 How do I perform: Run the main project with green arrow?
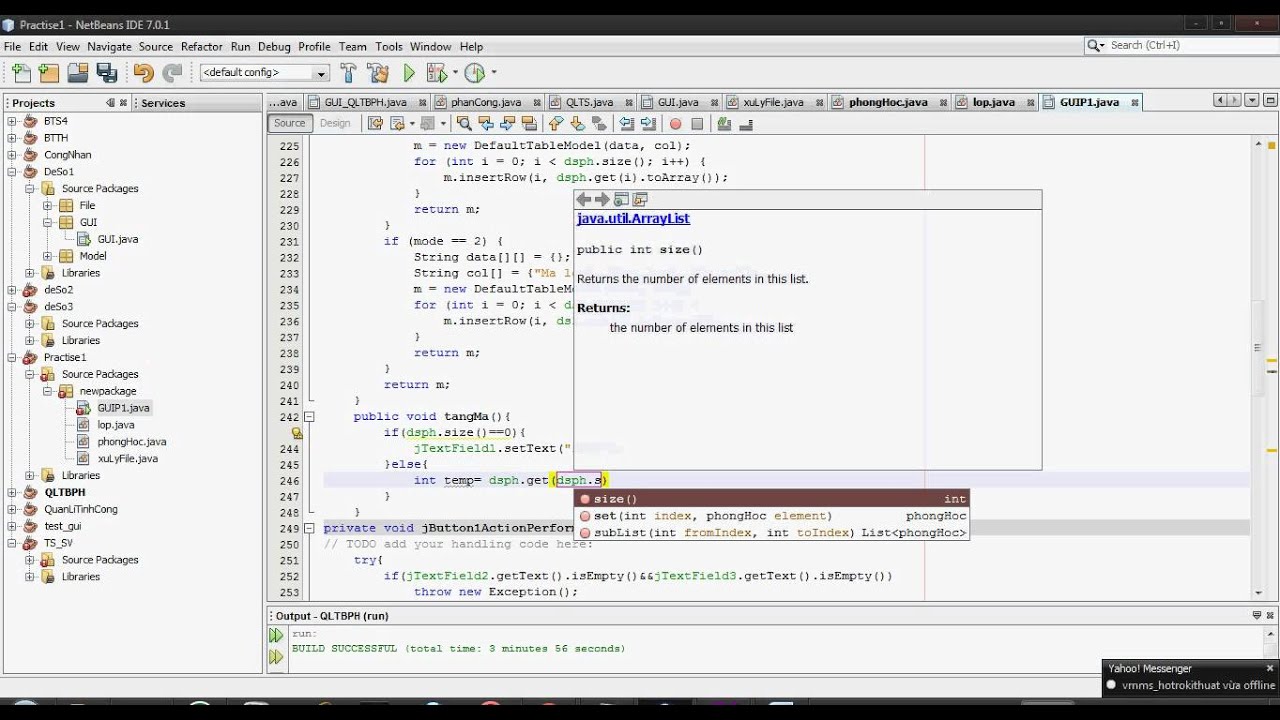click(x=408, y=72)
